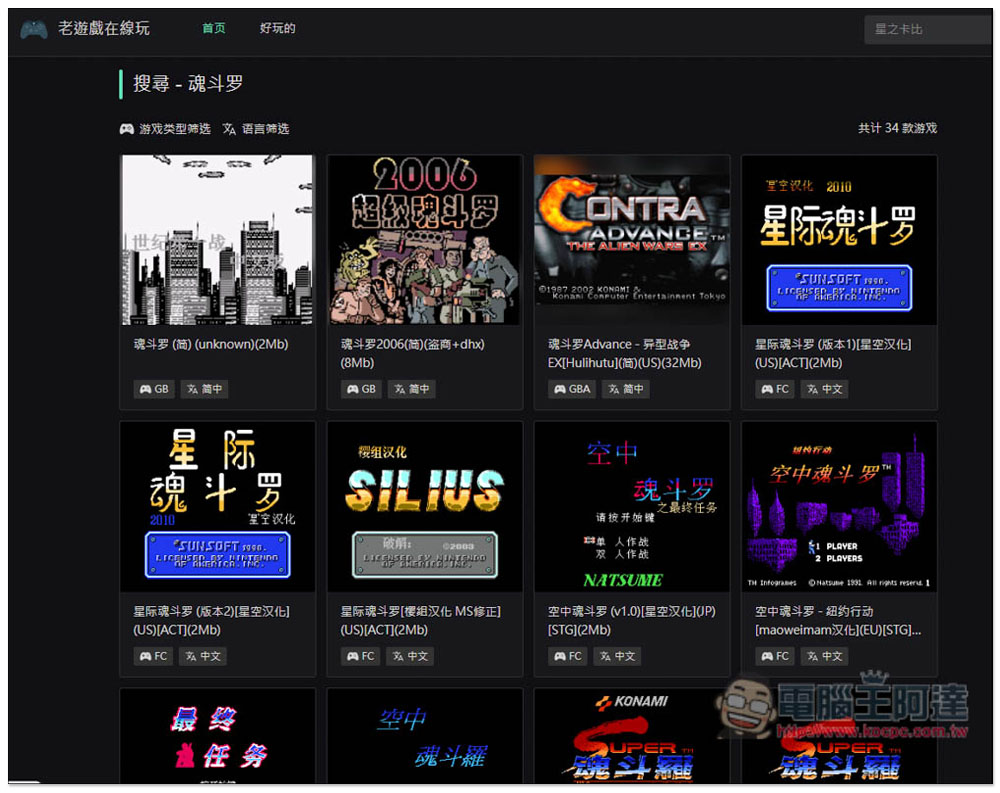Click the 中文 tag under 空中魂斗罗 (v1.0)
This screenshot has width=1000, height=793.
tap(617, 656)
